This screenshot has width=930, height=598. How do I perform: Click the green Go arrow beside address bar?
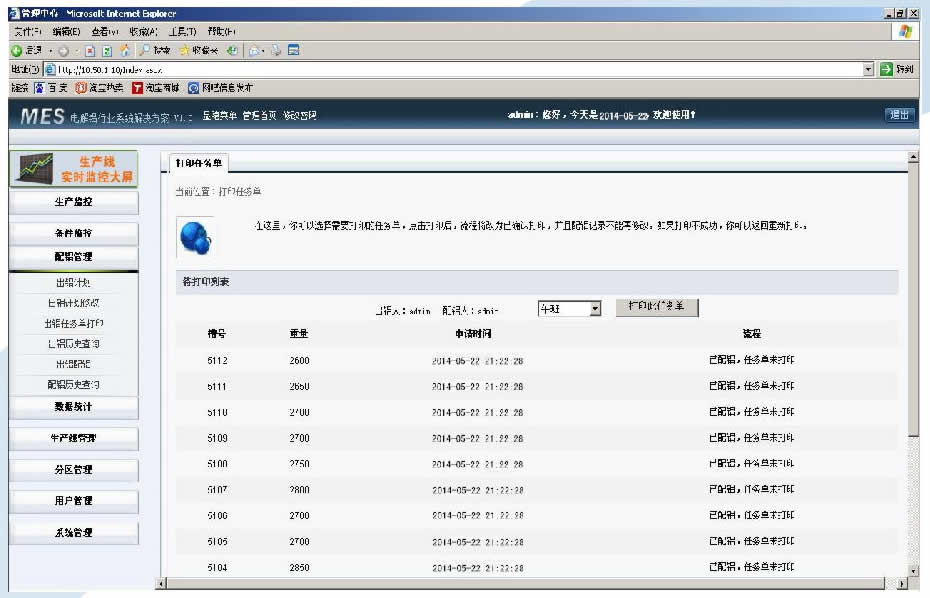click(x=886, y=69)
